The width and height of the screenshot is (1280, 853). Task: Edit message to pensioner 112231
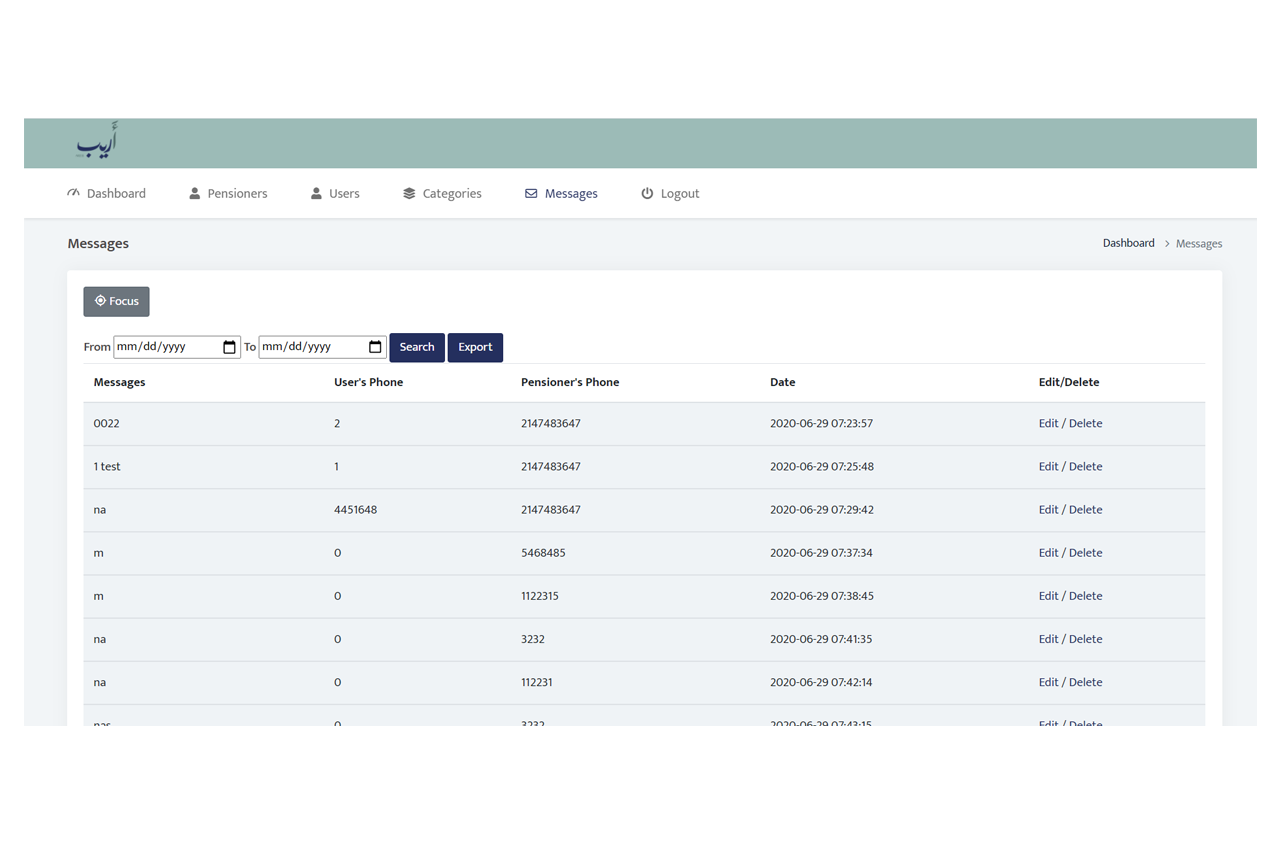pyautogui.click(x=1047, y=683)
